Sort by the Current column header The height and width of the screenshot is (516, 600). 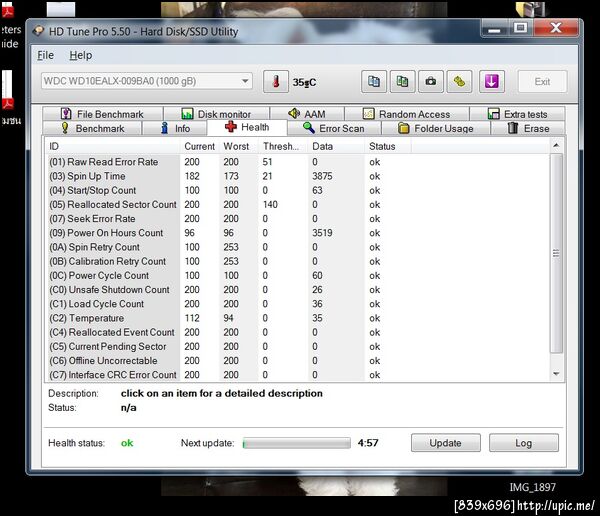point(199,146)
